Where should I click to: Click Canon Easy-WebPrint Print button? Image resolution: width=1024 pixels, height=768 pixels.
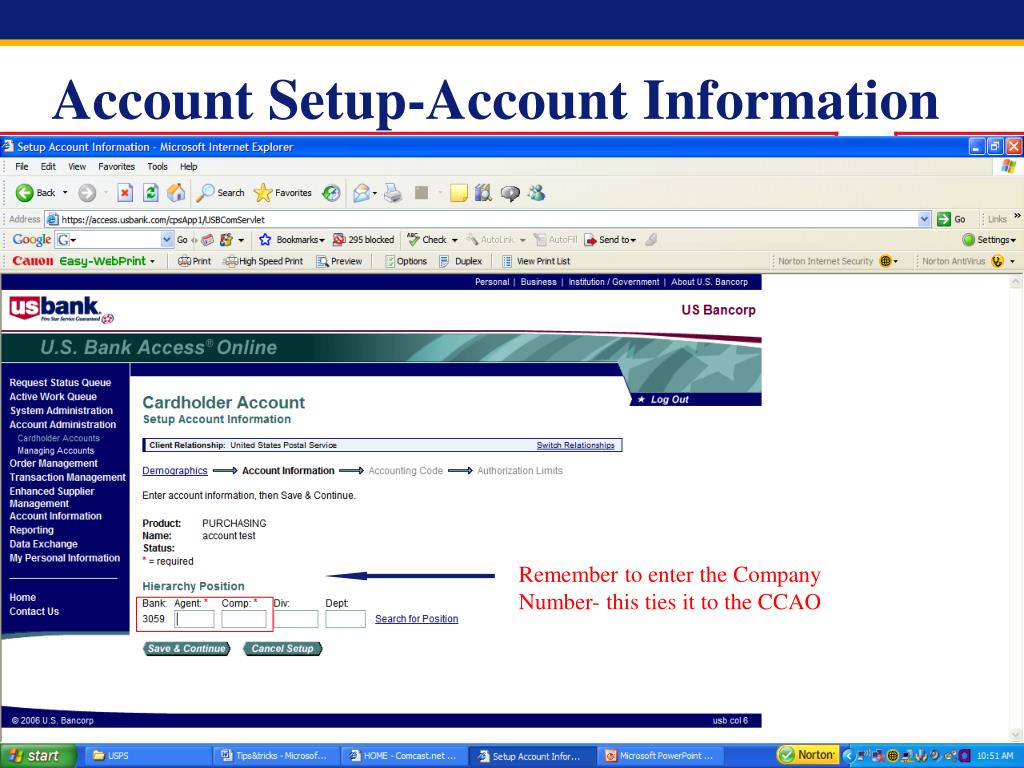pos(195,261)
